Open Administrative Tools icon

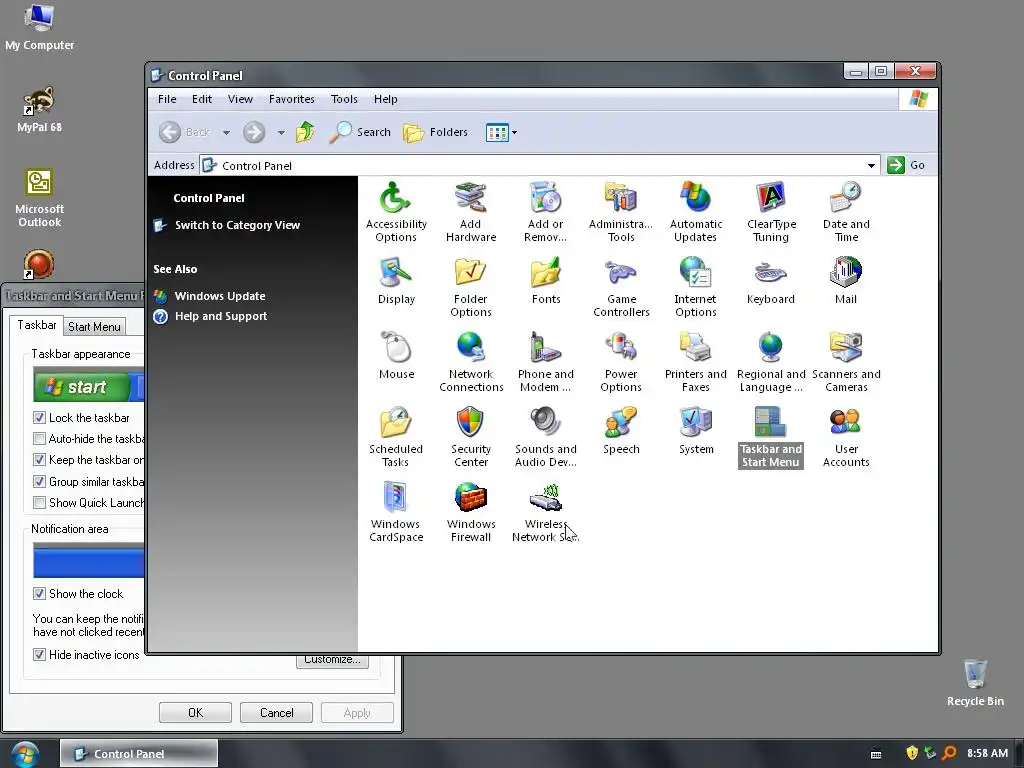(x=621, y=197)
